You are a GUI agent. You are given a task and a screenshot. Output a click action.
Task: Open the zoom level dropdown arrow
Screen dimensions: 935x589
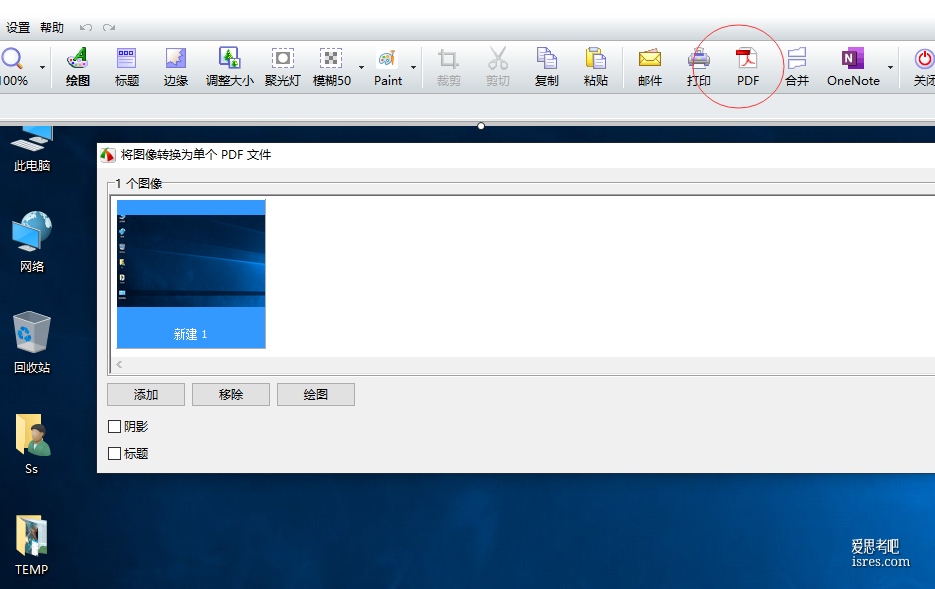click(42, 67)
